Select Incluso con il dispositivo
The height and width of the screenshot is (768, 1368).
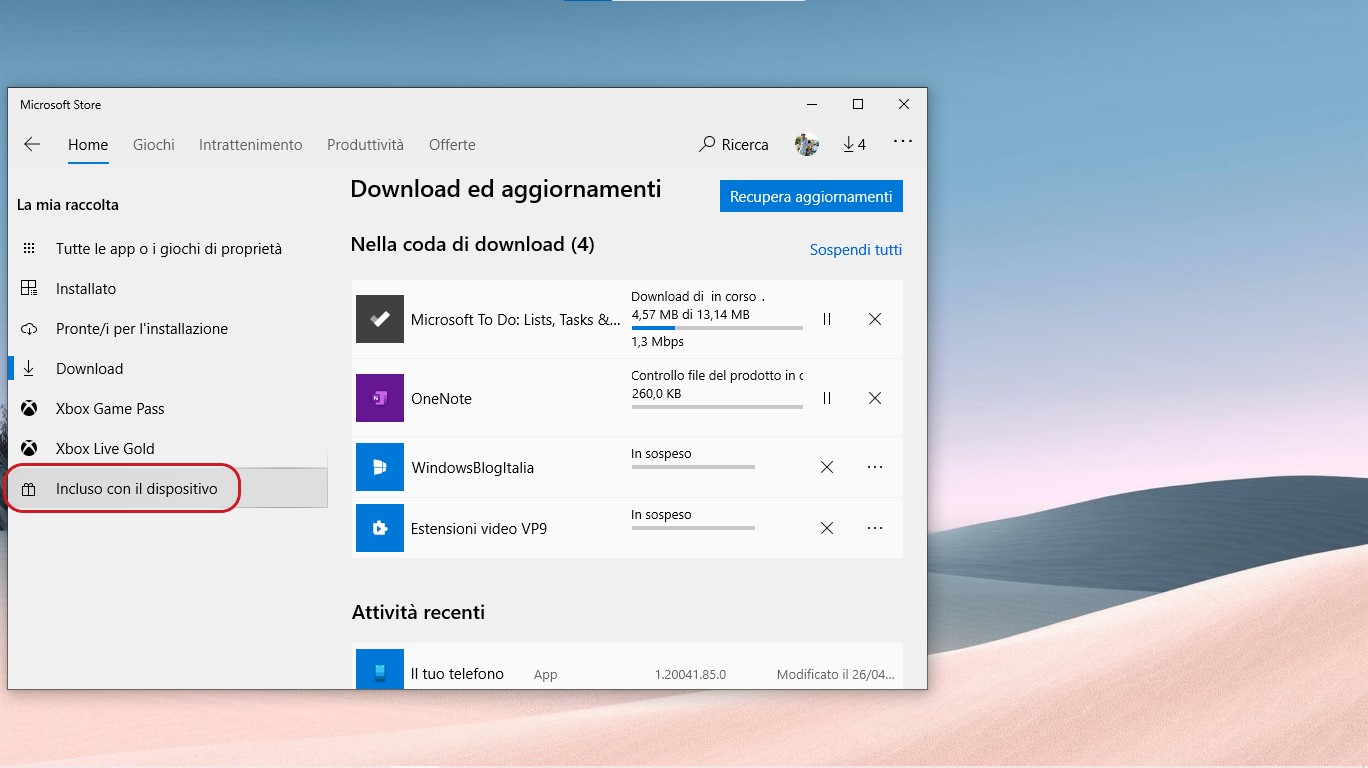click(168, 488)
